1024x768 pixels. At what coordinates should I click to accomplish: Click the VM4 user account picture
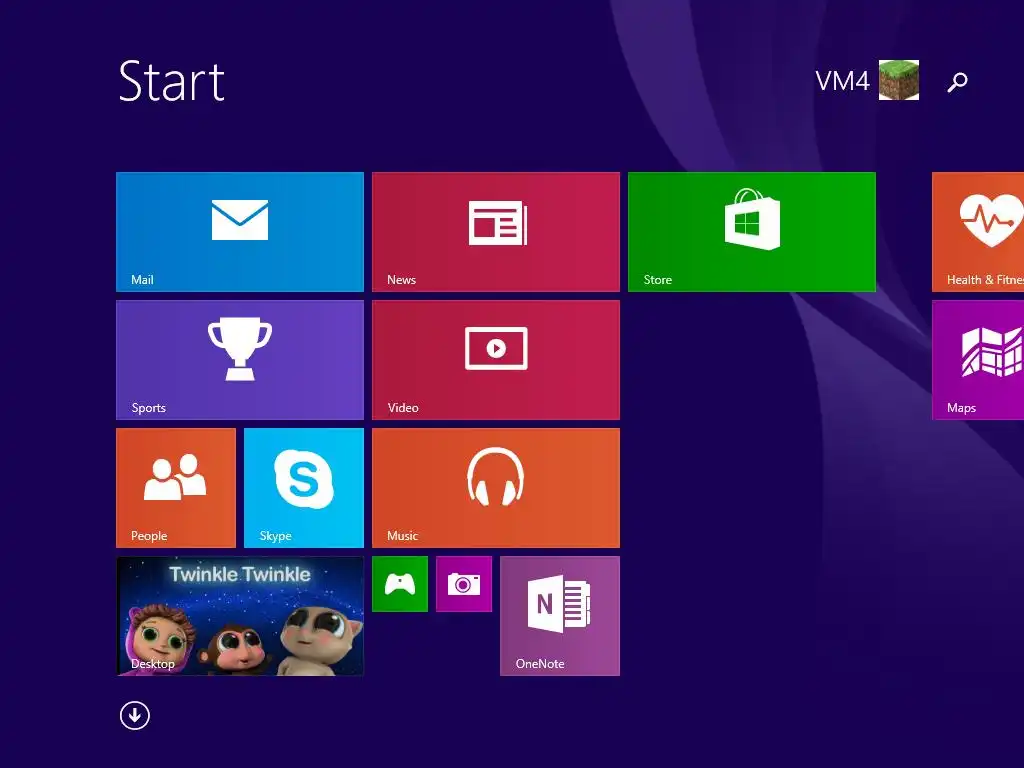pyautogui.click(x=899, y=80)
